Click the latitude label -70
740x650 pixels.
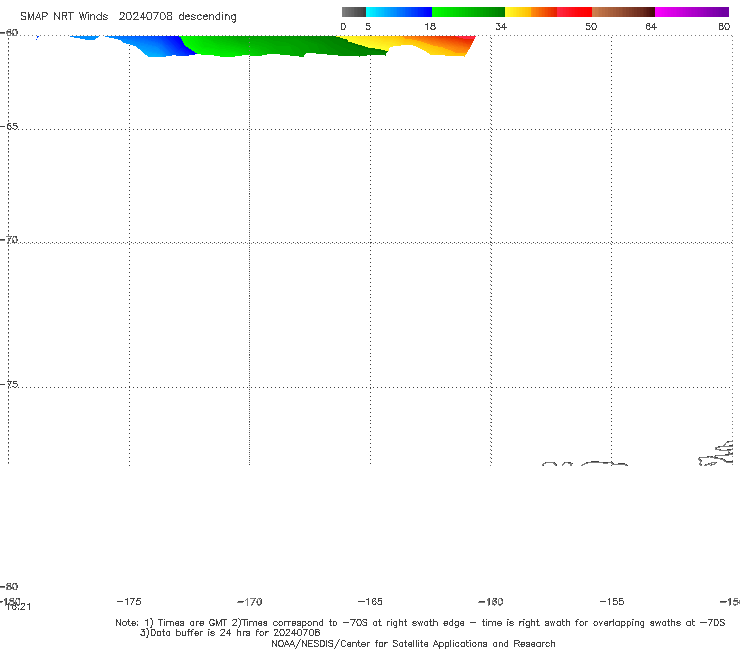[x=9, y=240]
